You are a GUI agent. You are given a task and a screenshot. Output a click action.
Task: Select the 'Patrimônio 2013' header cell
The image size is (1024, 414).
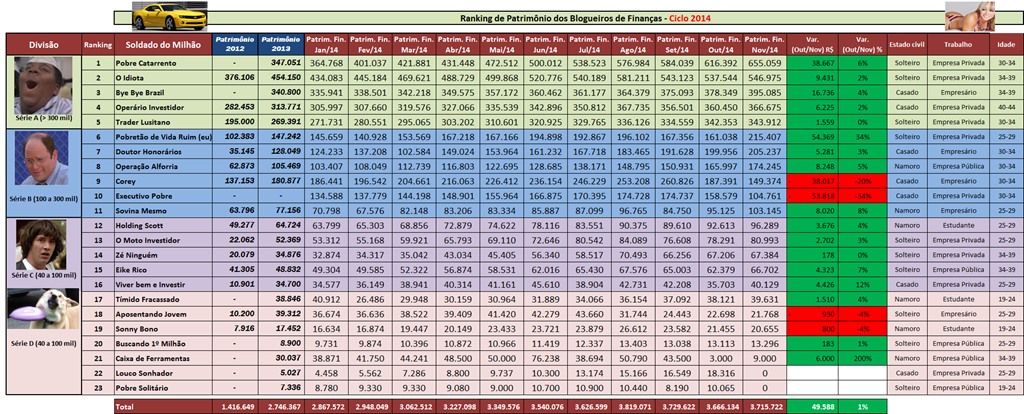tap(281, 45)
